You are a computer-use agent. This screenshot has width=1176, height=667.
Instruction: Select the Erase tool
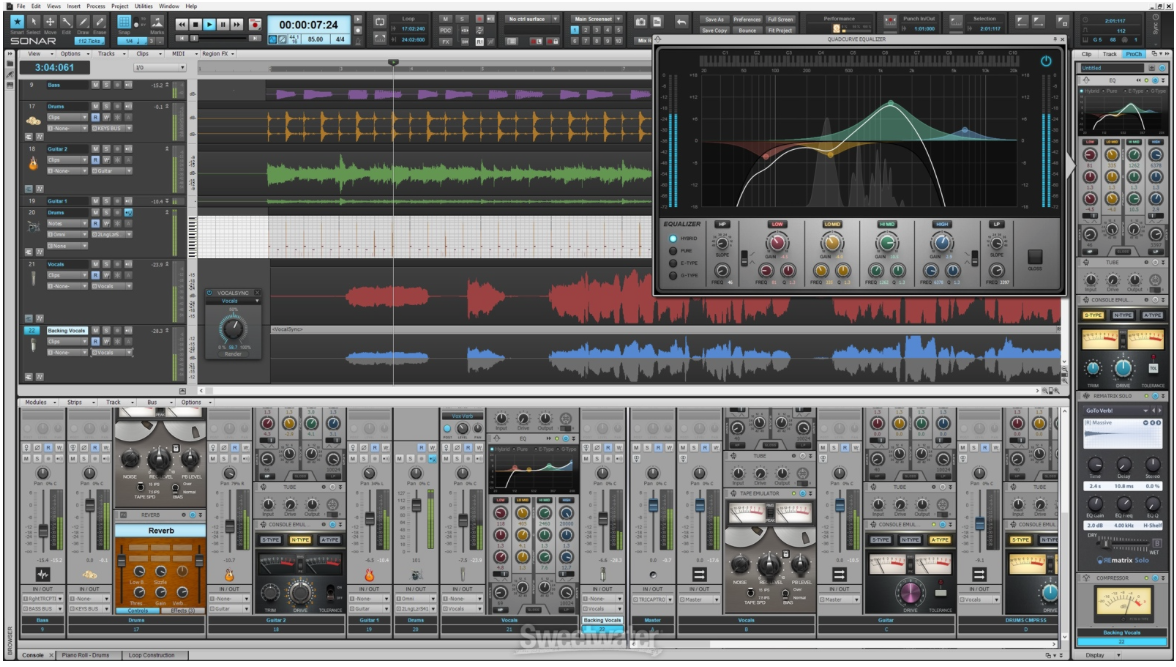[x=101, y=23]
